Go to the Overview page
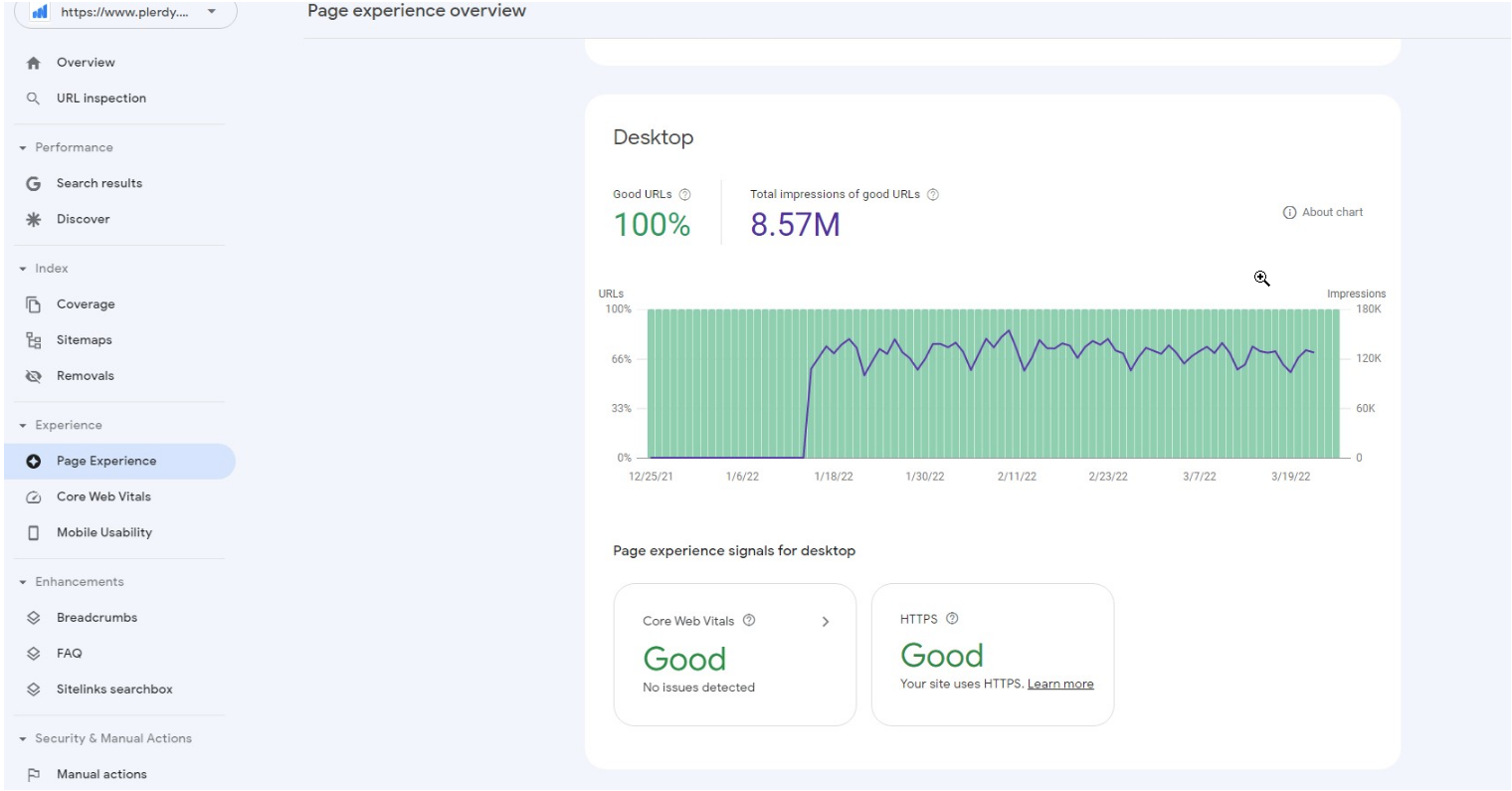This screenshot has height=791, width=1512. [x=86, y=62]
